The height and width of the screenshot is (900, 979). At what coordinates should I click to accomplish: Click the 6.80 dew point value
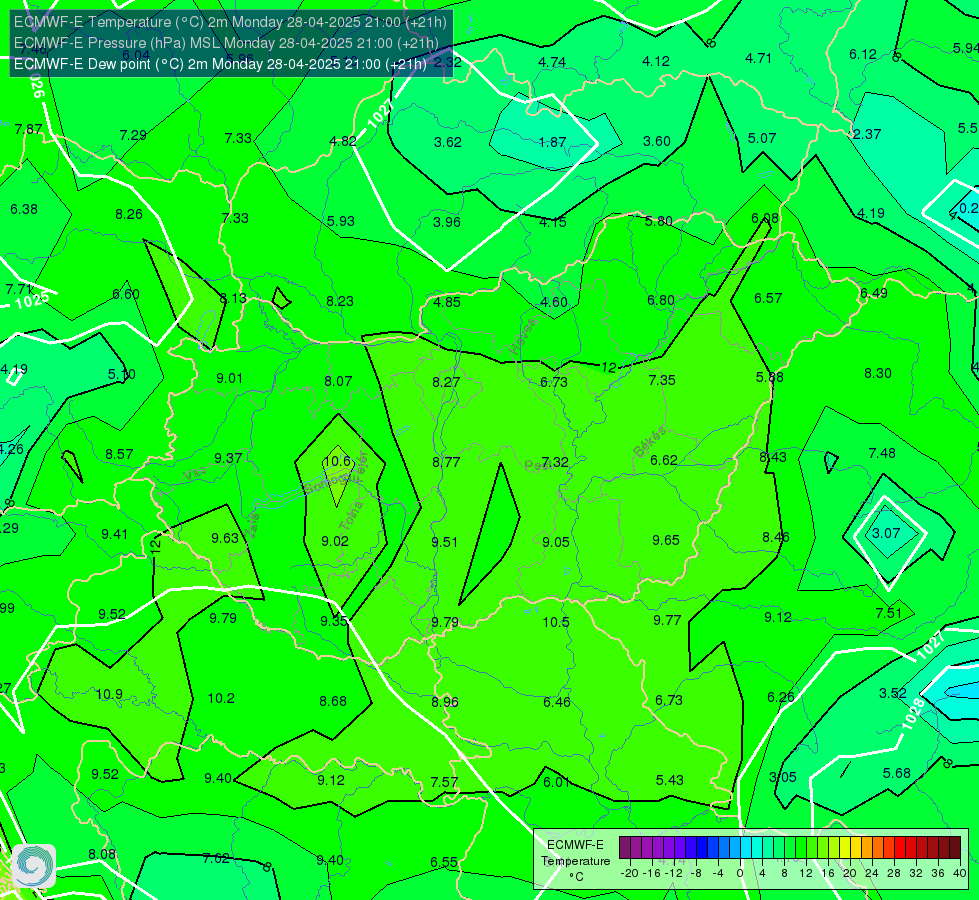point(661,300)
